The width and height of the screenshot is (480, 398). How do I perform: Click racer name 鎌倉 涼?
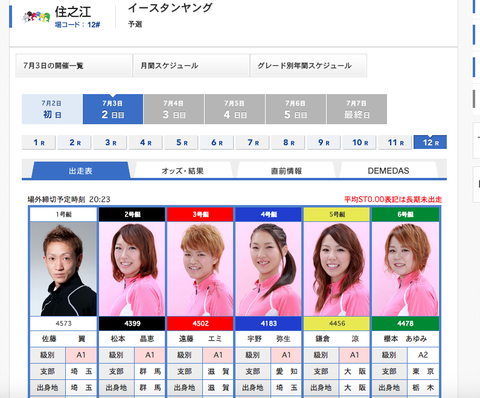(x=337, y=339)
